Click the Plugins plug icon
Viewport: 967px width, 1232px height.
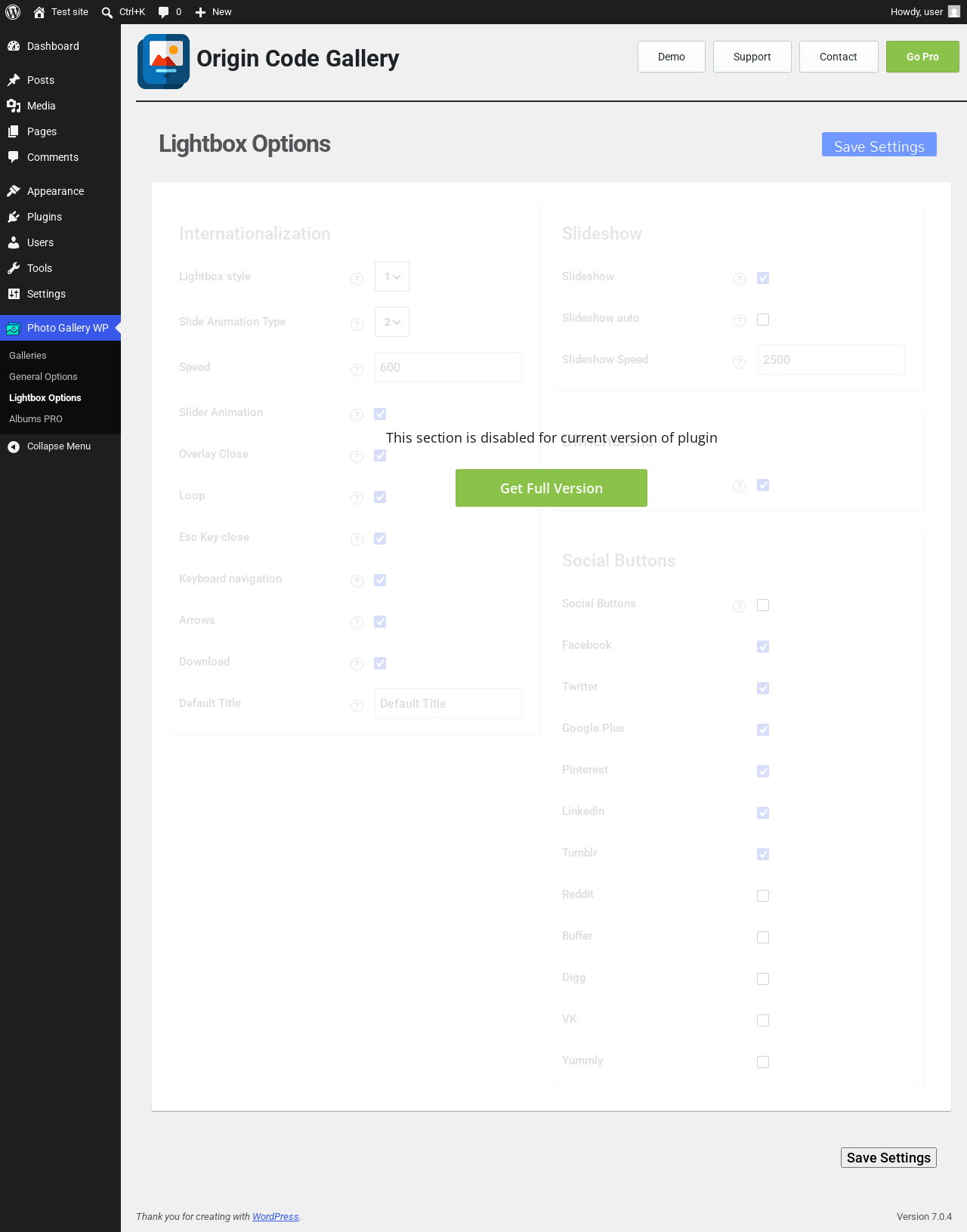point(14,217)
